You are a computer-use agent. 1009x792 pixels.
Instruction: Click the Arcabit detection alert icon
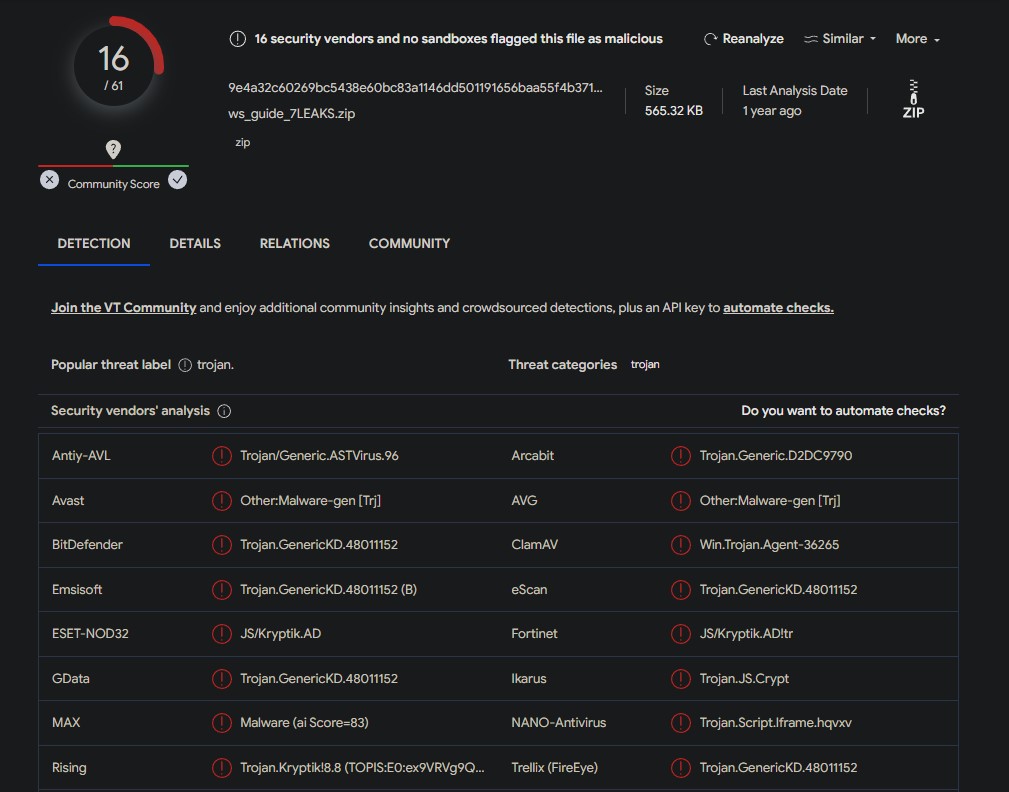(681, 456)
